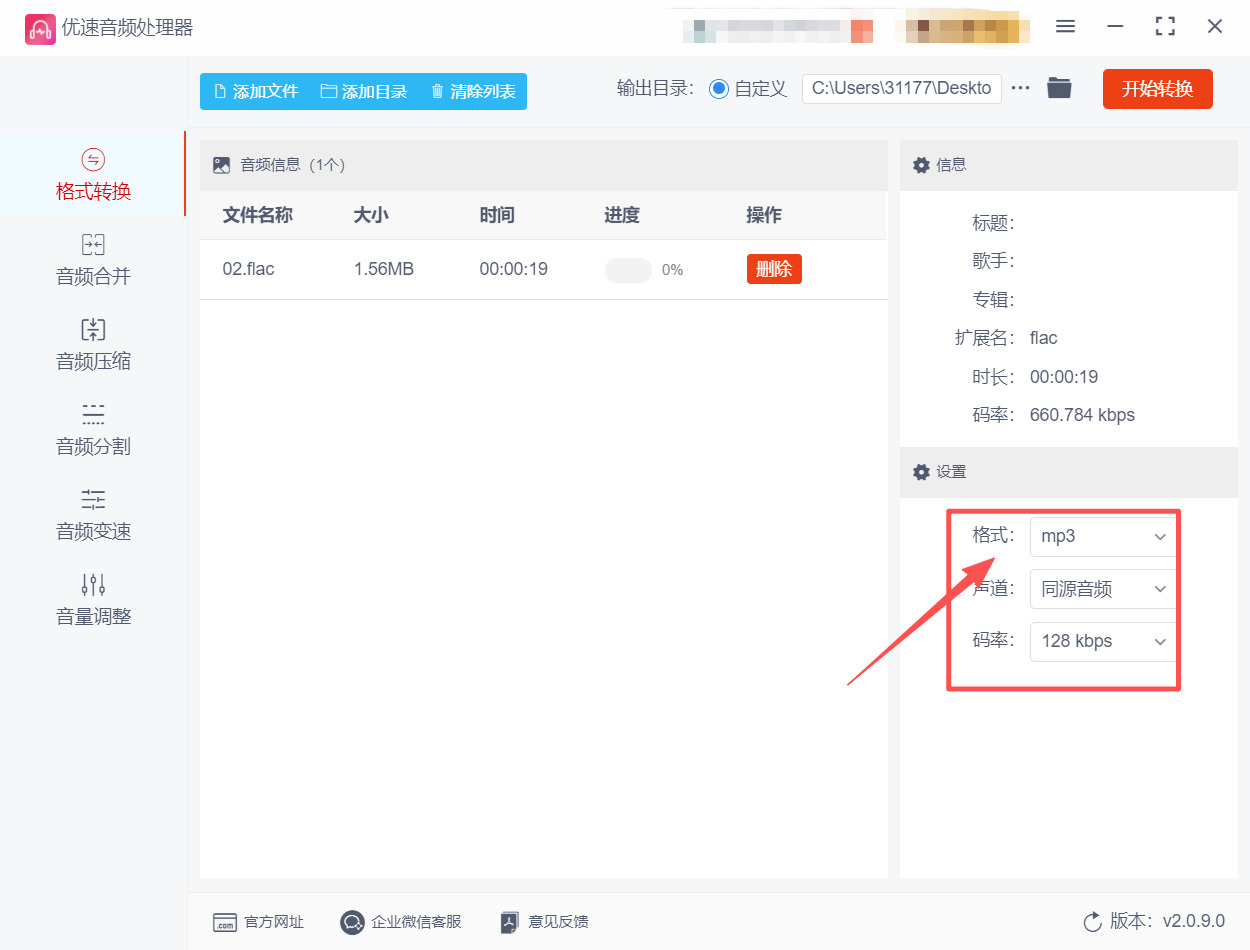This screenshot has width=1250, height=950.
Task: Click the output directory path field
Action: [900, 88]
